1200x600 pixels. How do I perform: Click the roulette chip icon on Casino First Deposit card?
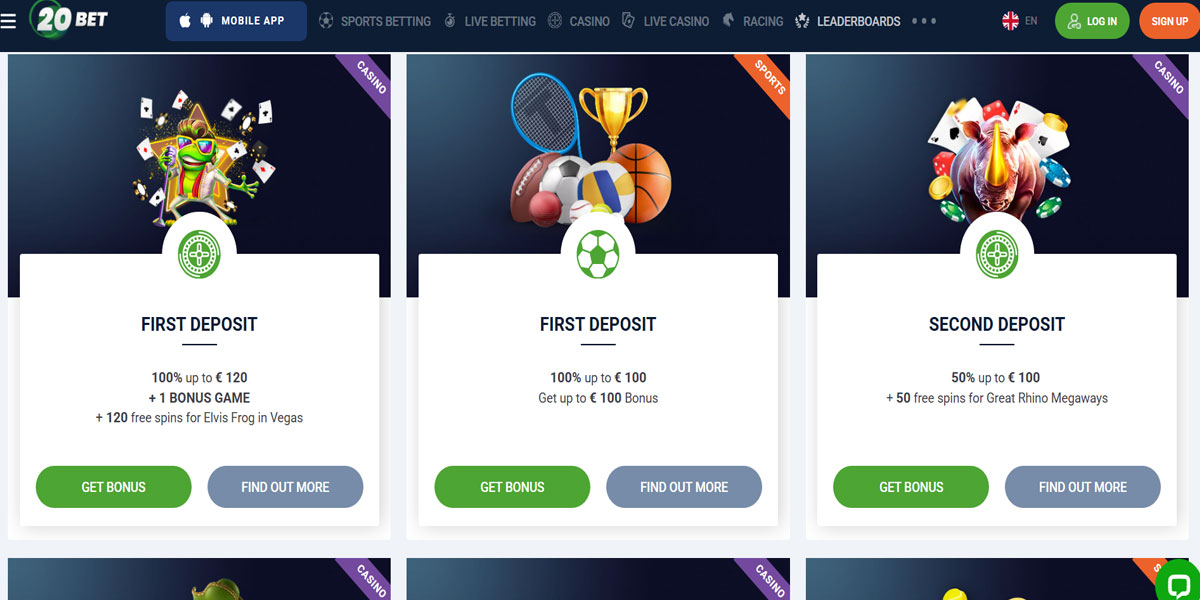199,254
